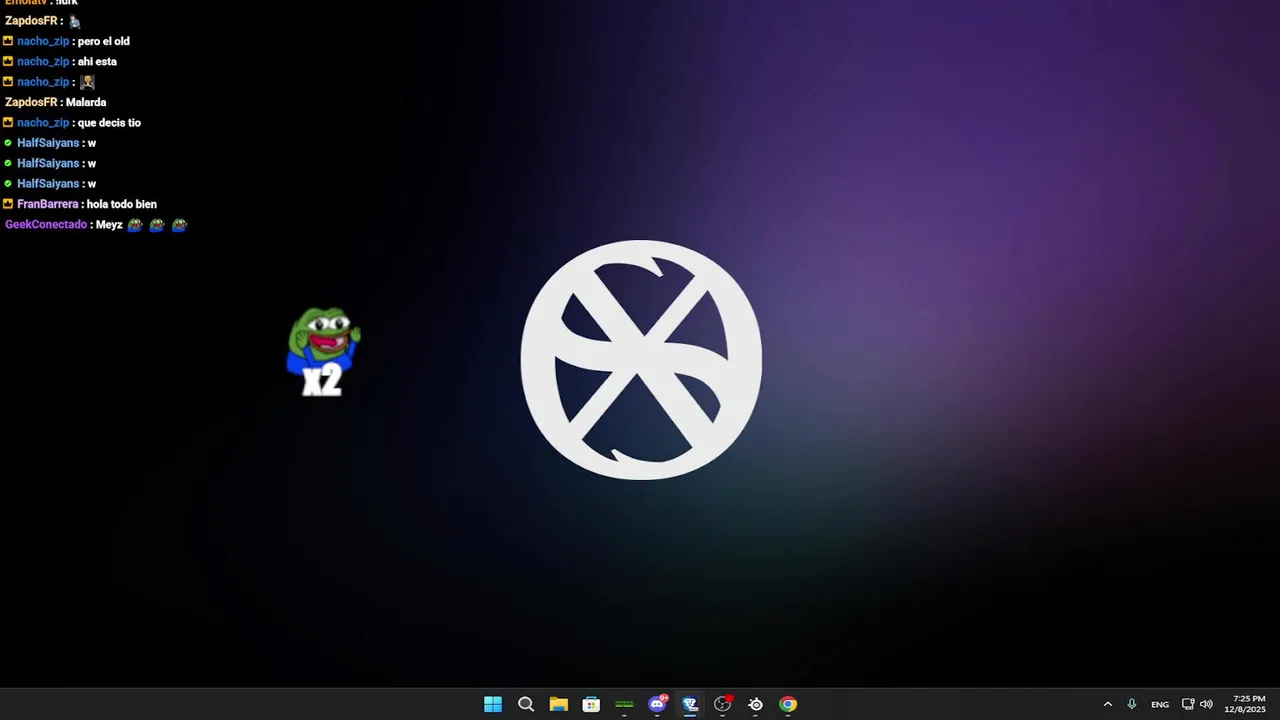
Task: Click 'Malarda' chat message
Action: tap(86, 102)
